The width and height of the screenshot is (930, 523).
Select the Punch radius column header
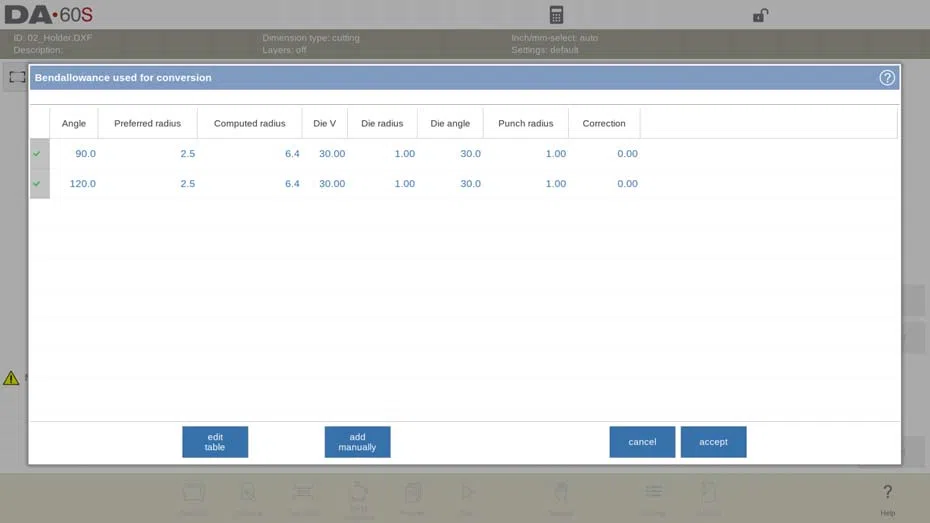[x=525, y=123]
